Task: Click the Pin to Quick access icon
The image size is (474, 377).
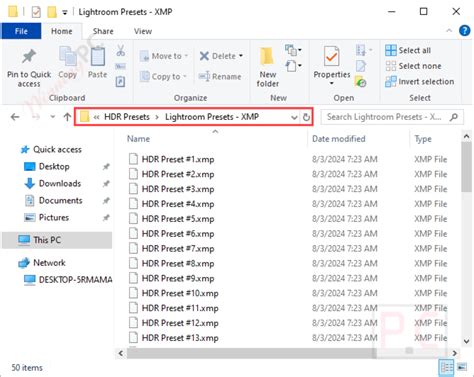Action: pyautogui.click(x=29, y=57)
